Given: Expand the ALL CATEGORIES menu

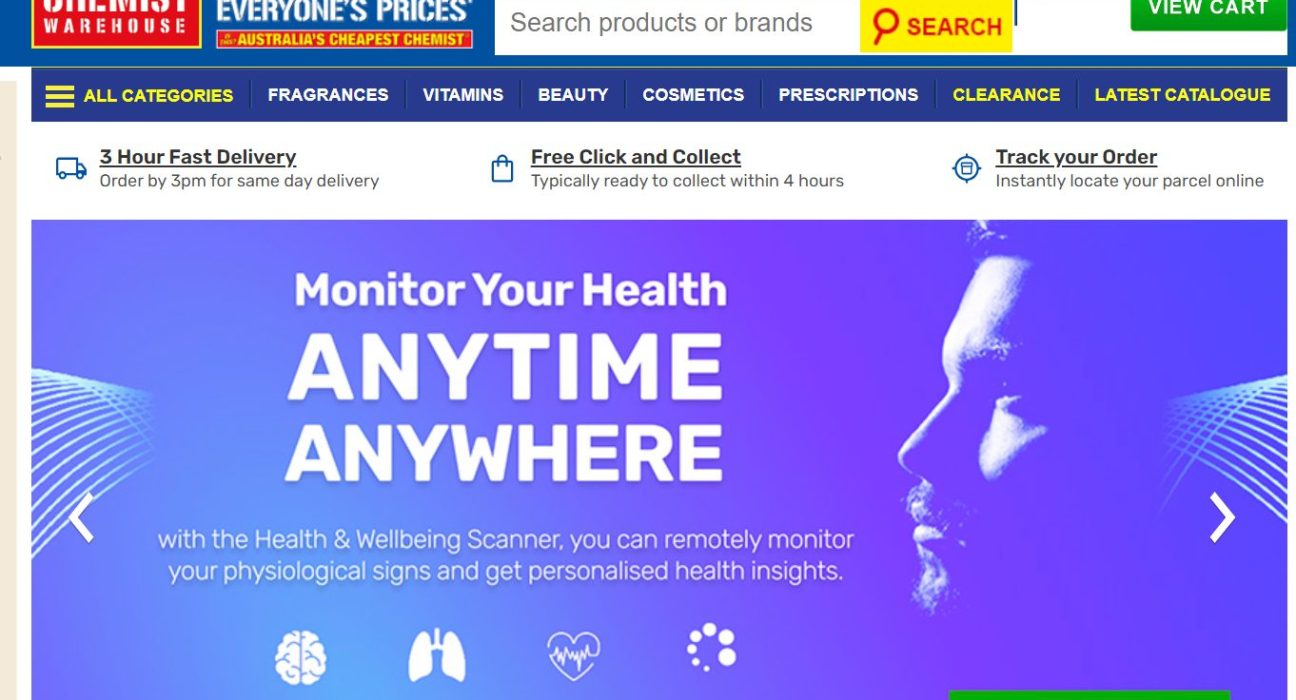Looking at the screenshot, I should (140, 96).
